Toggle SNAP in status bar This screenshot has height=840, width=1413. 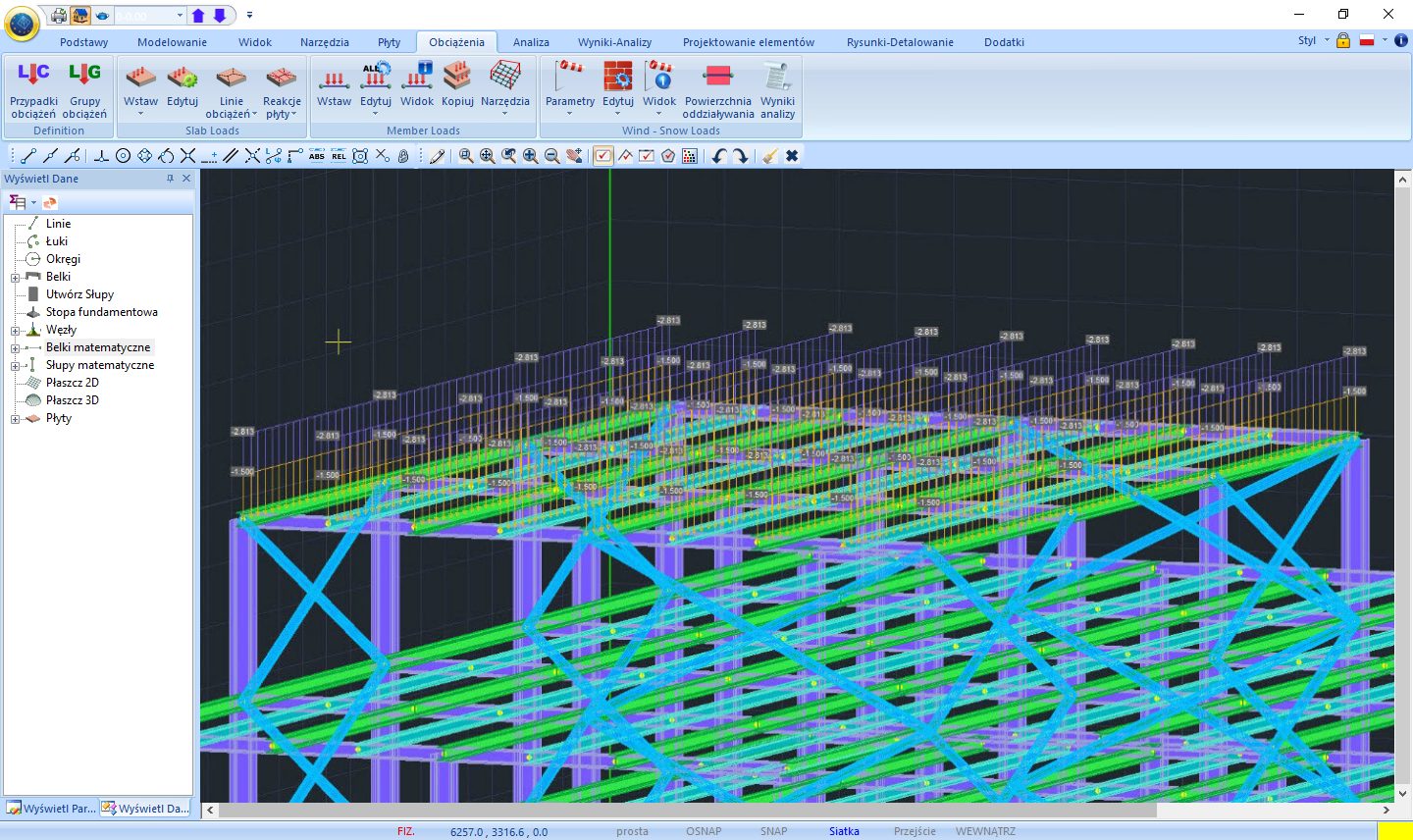773,831
